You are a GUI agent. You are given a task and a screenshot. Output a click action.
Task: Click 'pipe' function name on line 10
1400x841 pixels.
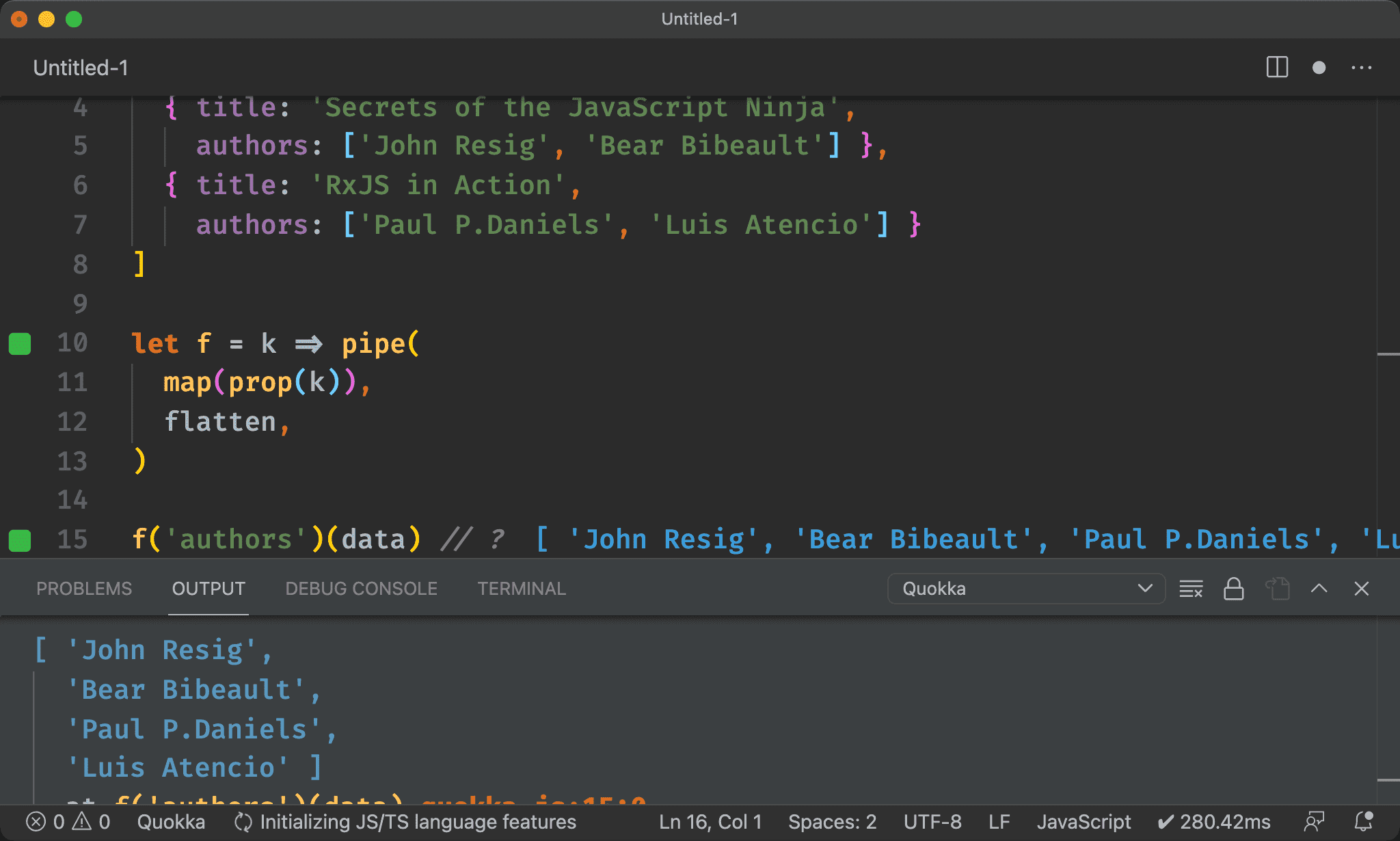(x=374, y=343)
